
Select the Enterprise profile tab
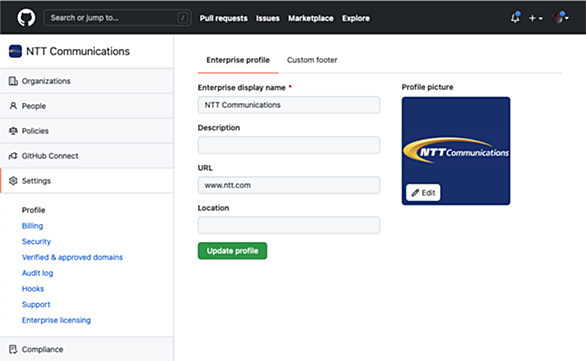pyautogui.click(x=238, y=60)
